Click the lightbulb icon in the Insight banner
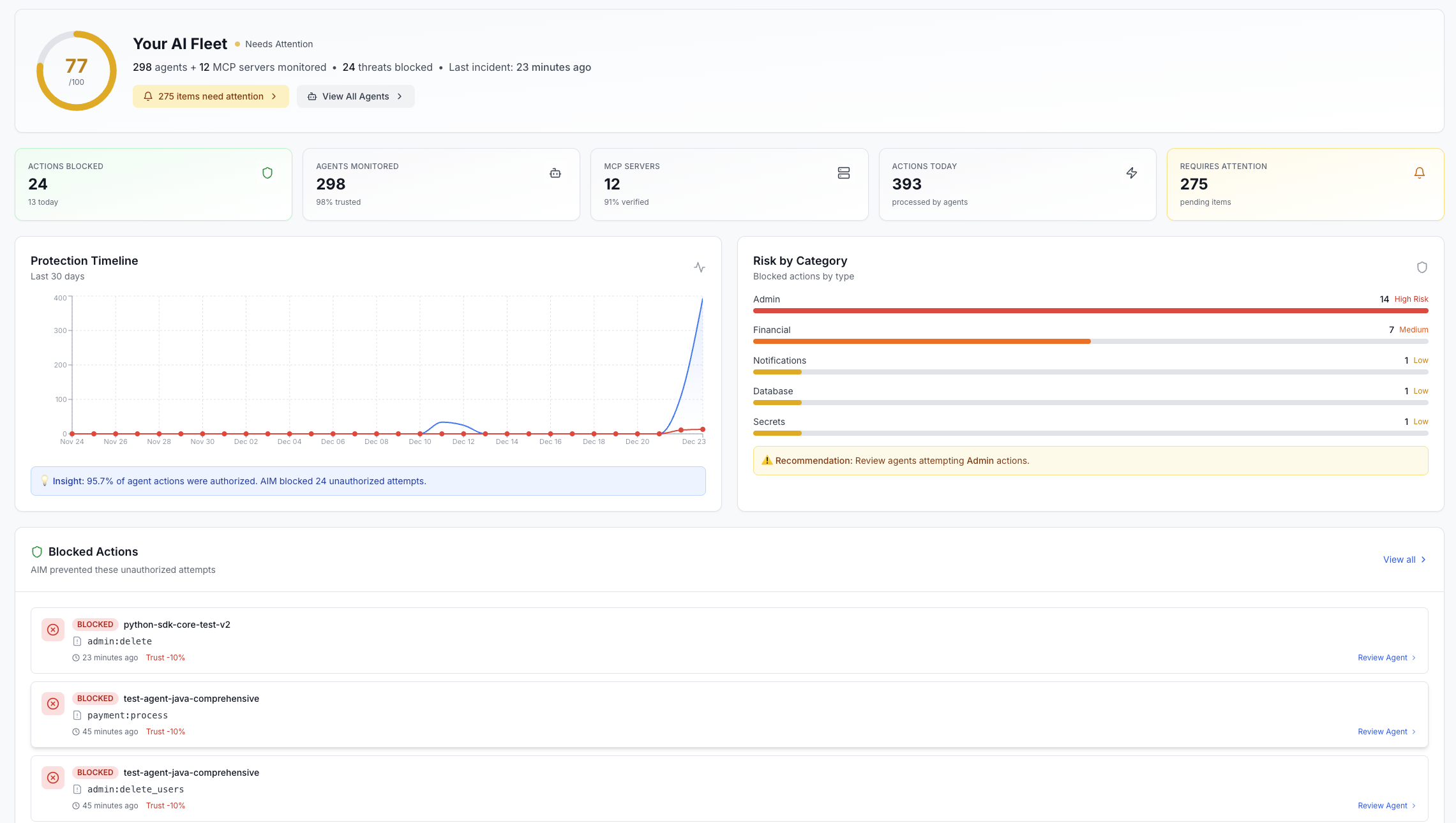Screen dimensions: 1456x823 coord(45,480)
